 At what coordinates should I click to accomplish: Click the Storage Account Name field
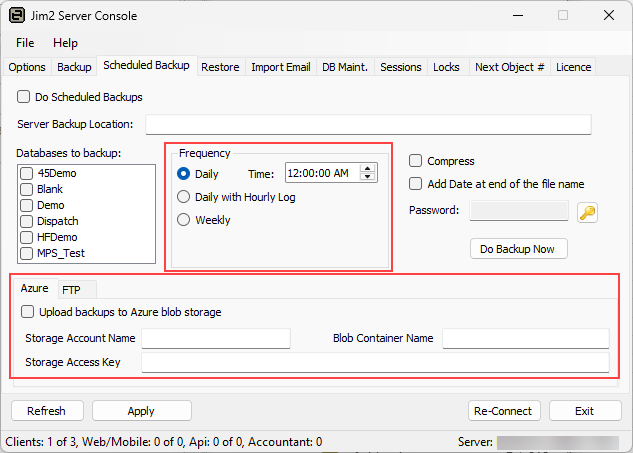[216, 338]
